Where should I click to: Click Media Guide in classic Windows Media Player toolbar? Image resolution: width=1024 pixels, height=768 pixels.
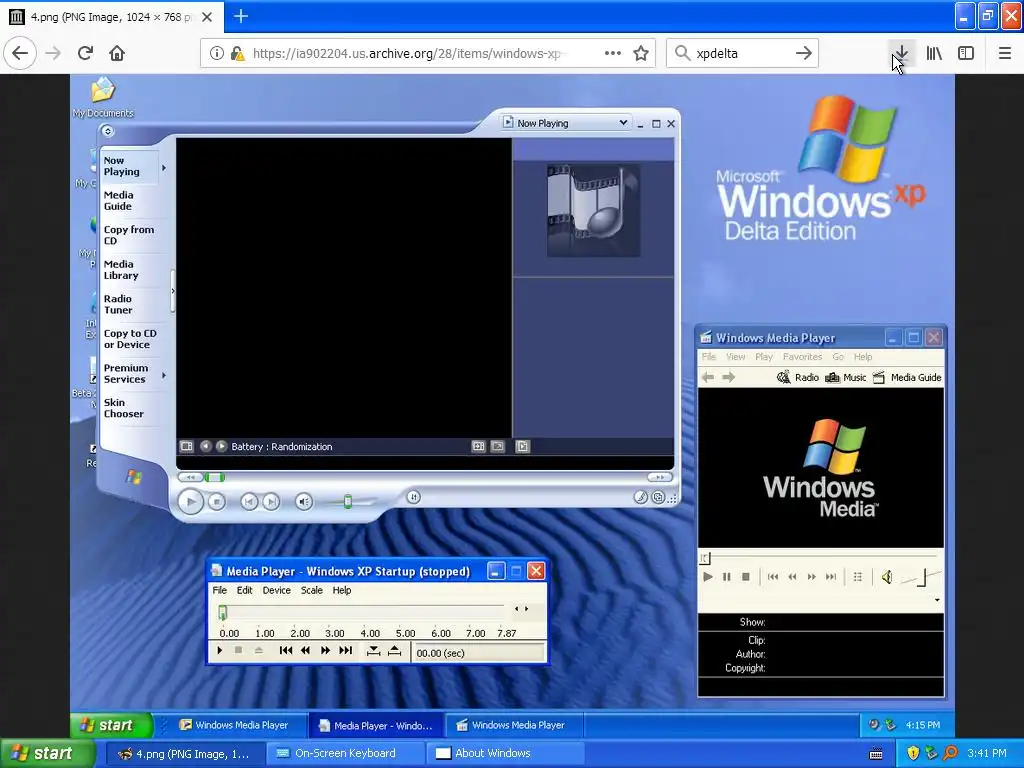(x=907, y=377)
